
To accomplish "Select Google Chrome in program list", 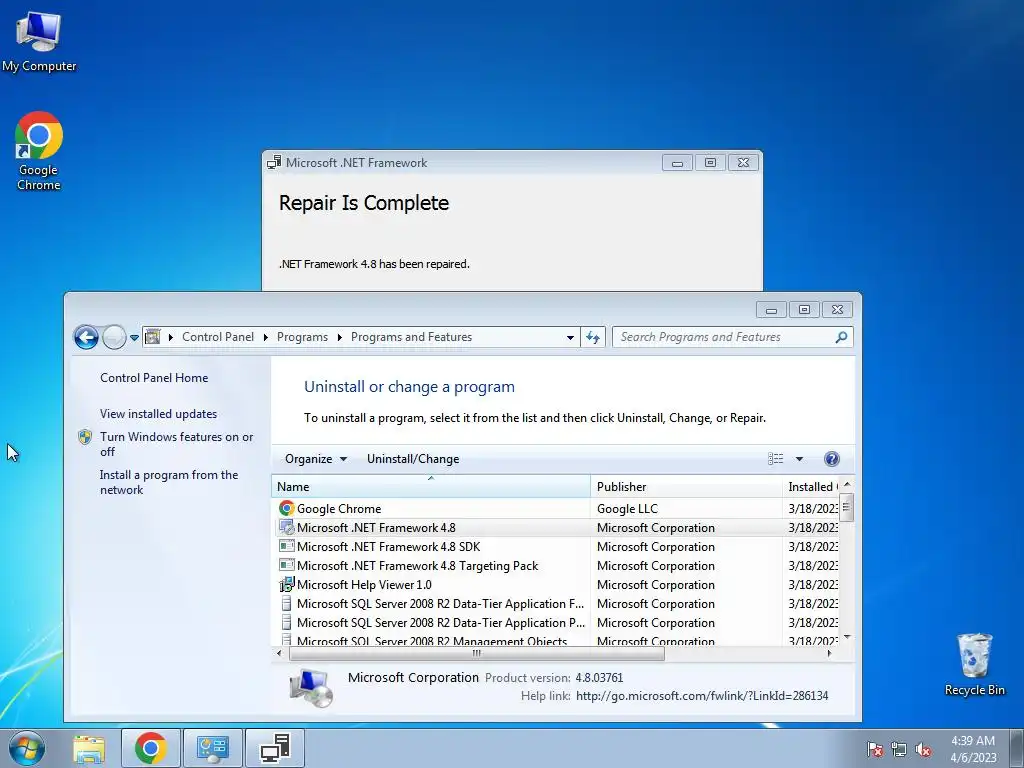I will click(x=339, y=509).
